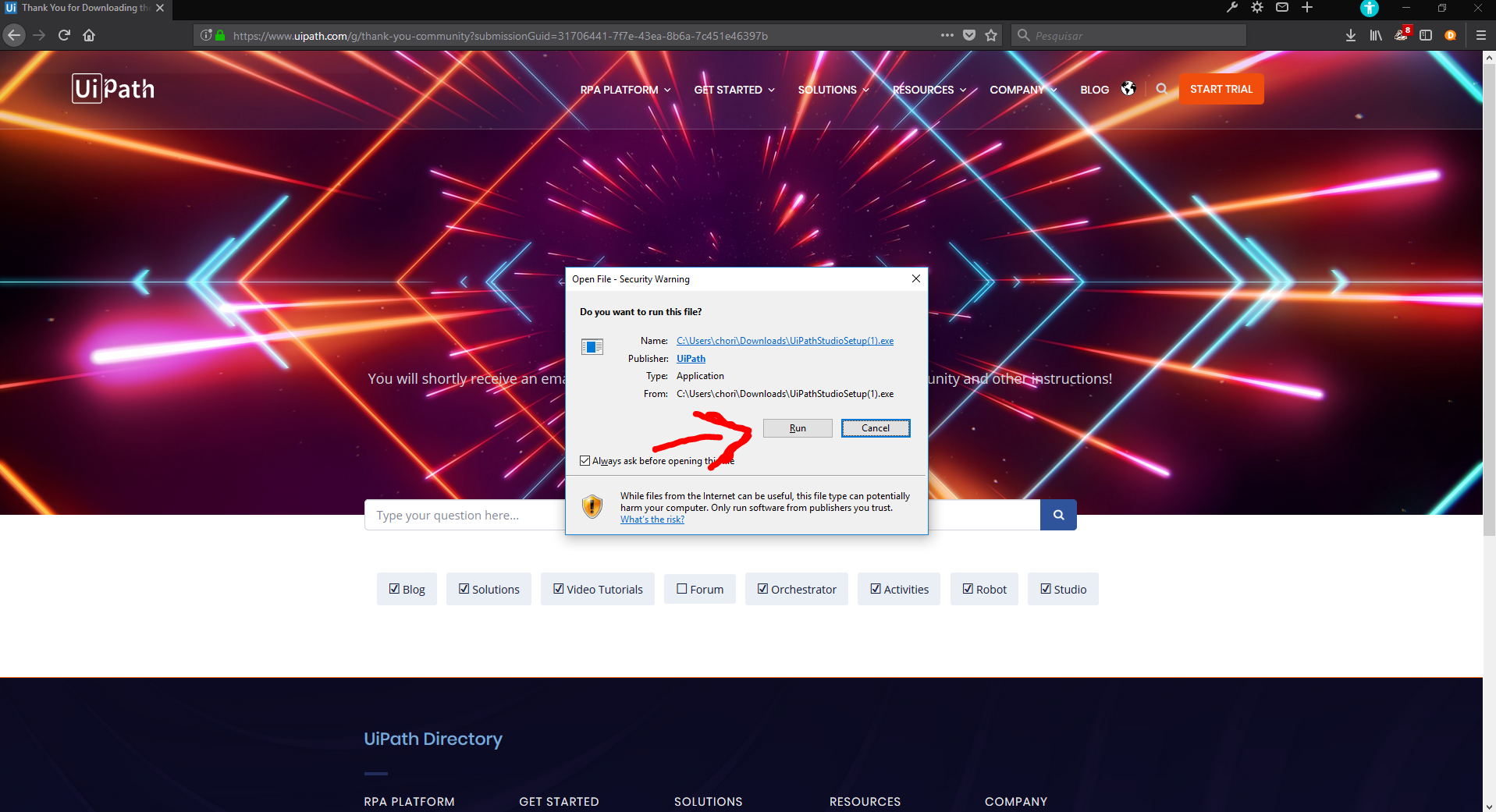The image size is (1496, 812).
Task: Open the Firefox hamburger menu
Action: [x=1480, y=35]
